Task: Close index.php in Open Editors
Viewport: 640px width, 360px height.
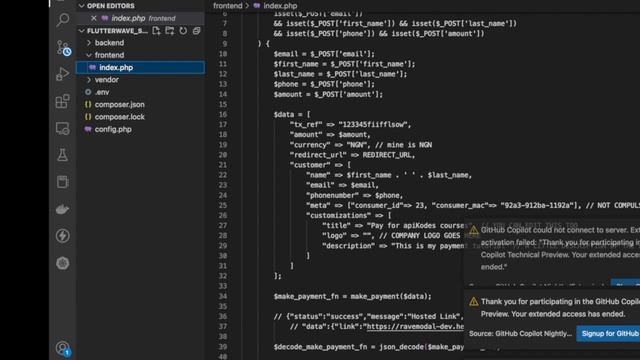Action: [x=94, y=18]
